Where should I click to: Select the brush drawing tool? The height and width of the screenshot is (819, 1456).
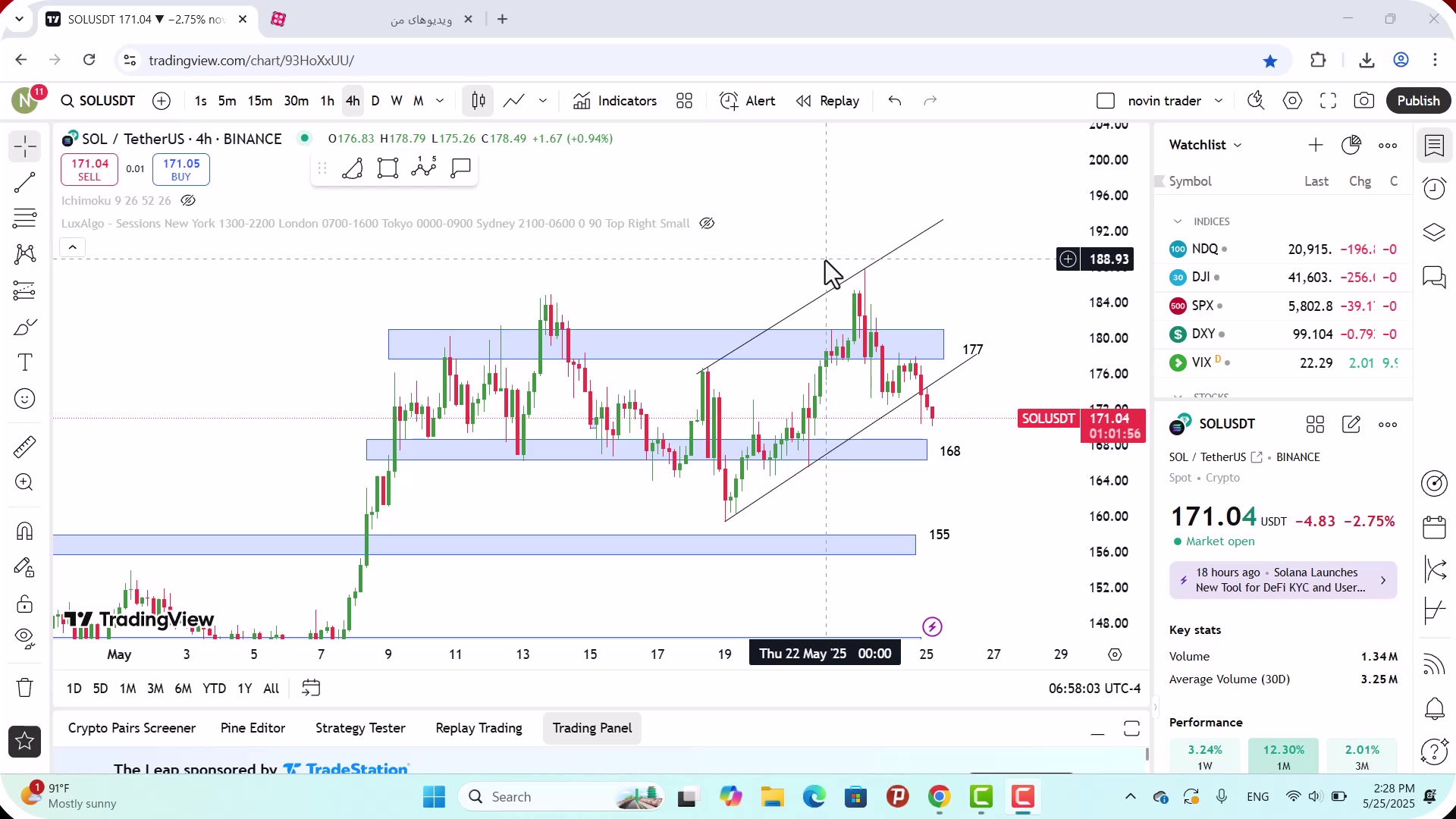point(24,327)
